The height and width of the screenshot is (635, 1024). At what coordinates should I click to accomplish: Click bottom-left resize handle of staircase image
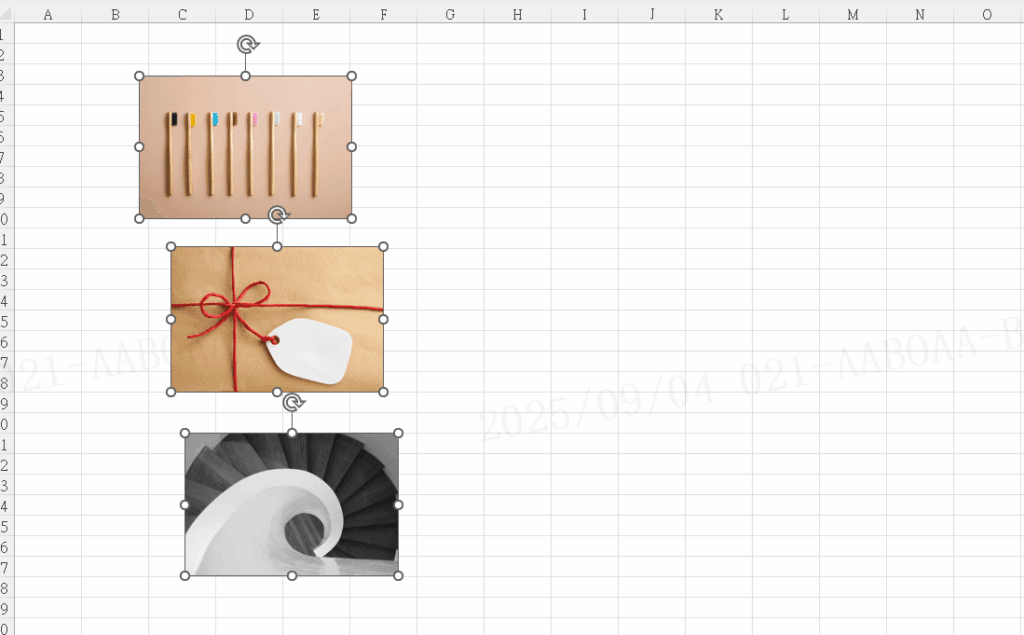[185, 576]
